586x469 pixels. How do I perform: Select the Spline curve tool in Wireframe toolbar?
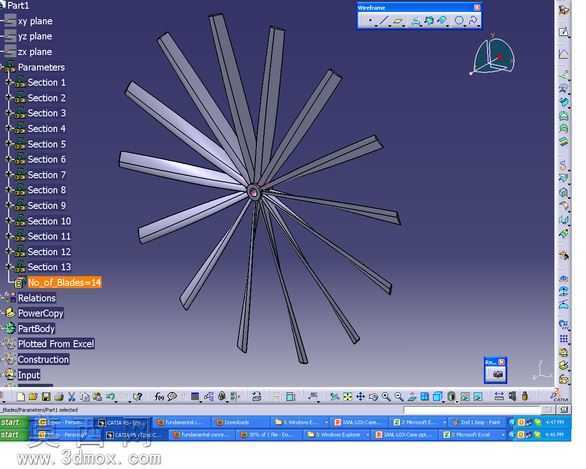[x=473, y=20]
